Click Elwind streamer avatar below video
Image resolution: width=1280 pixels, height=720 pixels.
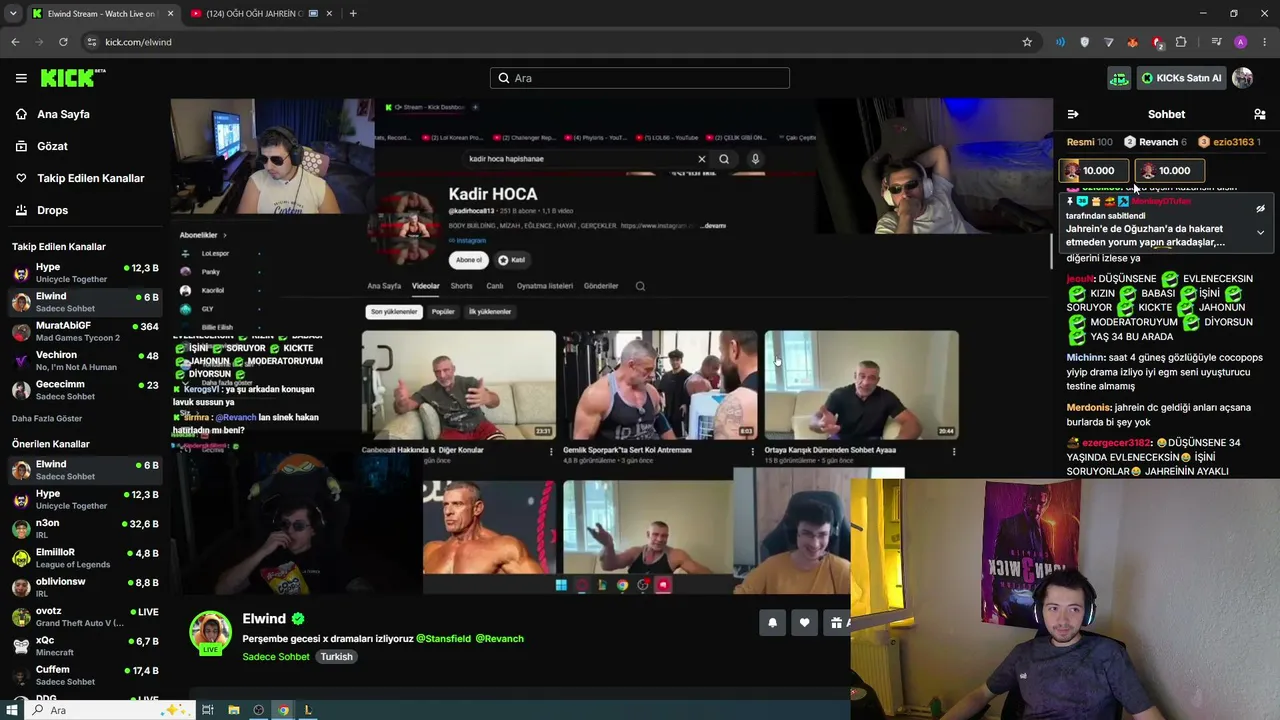coord(211,632)
